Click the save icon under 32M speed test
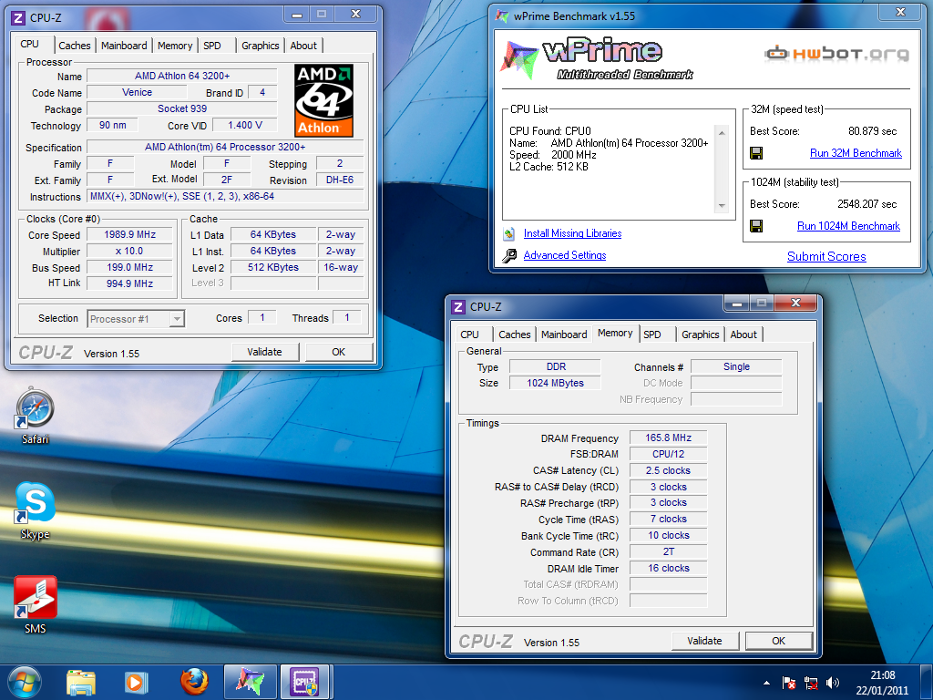 tap(756, 154)
